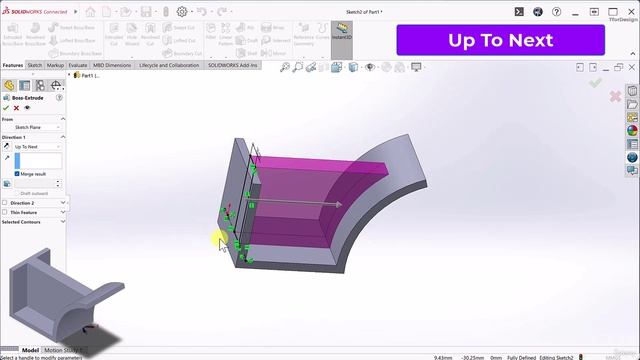The height and width of the screenshot is (360, 640).
Task: Open View Settings monitor icon
Action: 416,67
